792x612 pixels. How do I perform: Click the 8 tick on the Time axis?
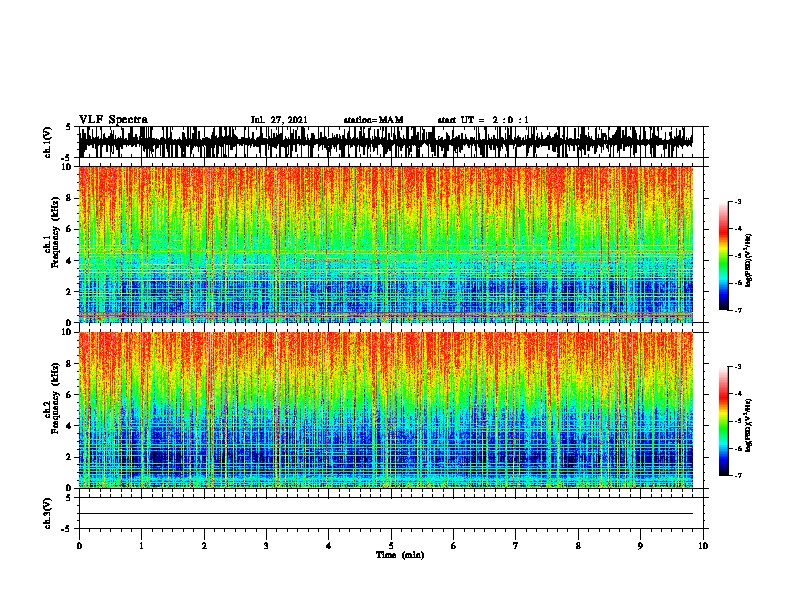click(578, 545)
